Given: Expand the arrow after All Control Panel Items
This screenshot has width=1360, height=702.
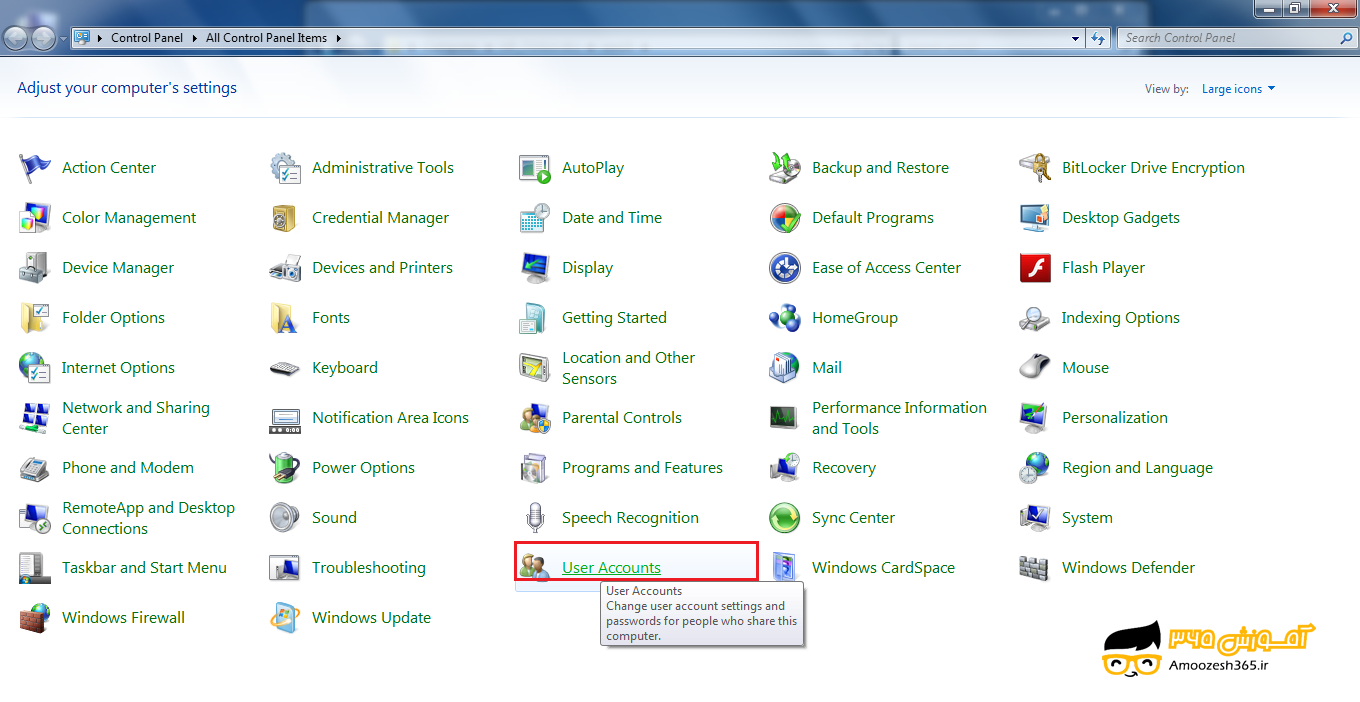Looking at the screenshot, I should point(338,38).
